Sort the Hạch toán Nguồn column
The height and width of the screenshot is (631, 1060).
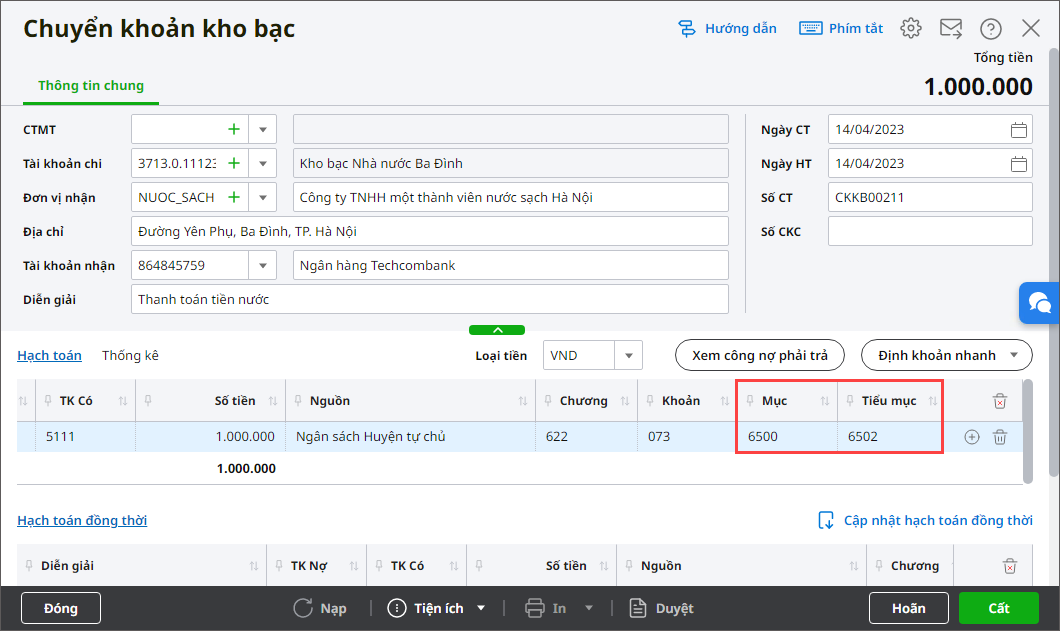pos(523,401)
